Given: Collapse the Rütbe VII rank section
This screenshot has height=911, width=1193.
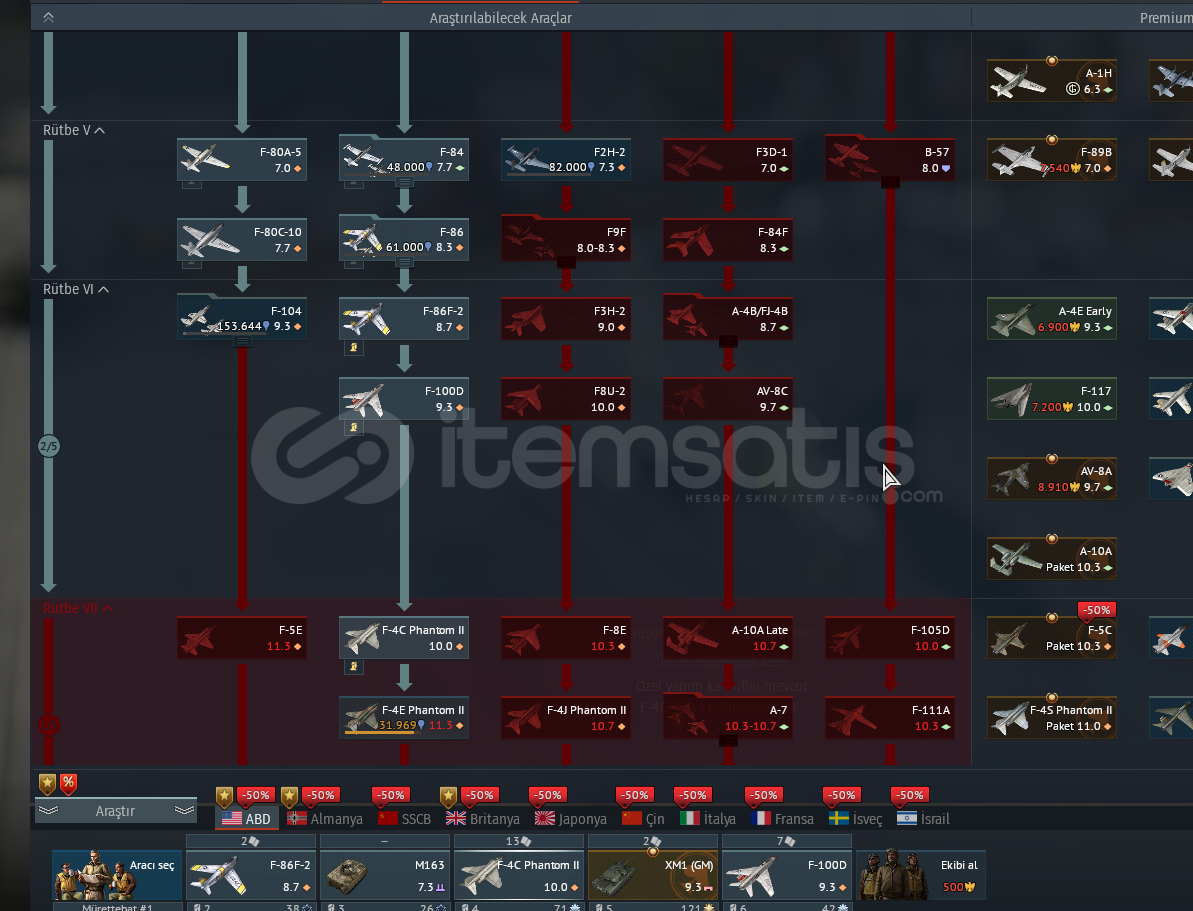Looking at the screenshot, I should (x=107, y=608).
